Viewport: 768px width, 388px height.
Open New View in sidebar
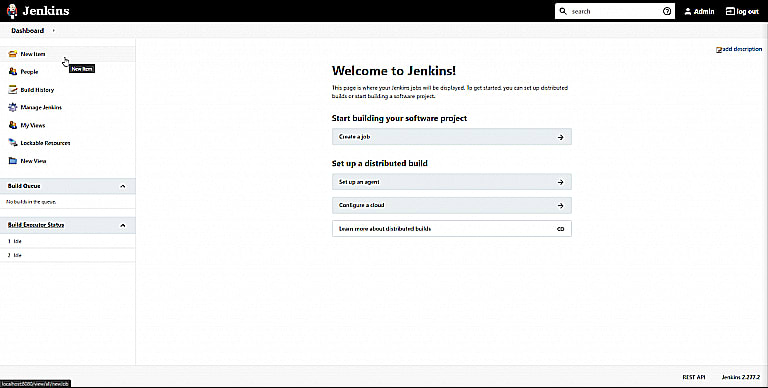pyautogui.click(x=33, y=161)
